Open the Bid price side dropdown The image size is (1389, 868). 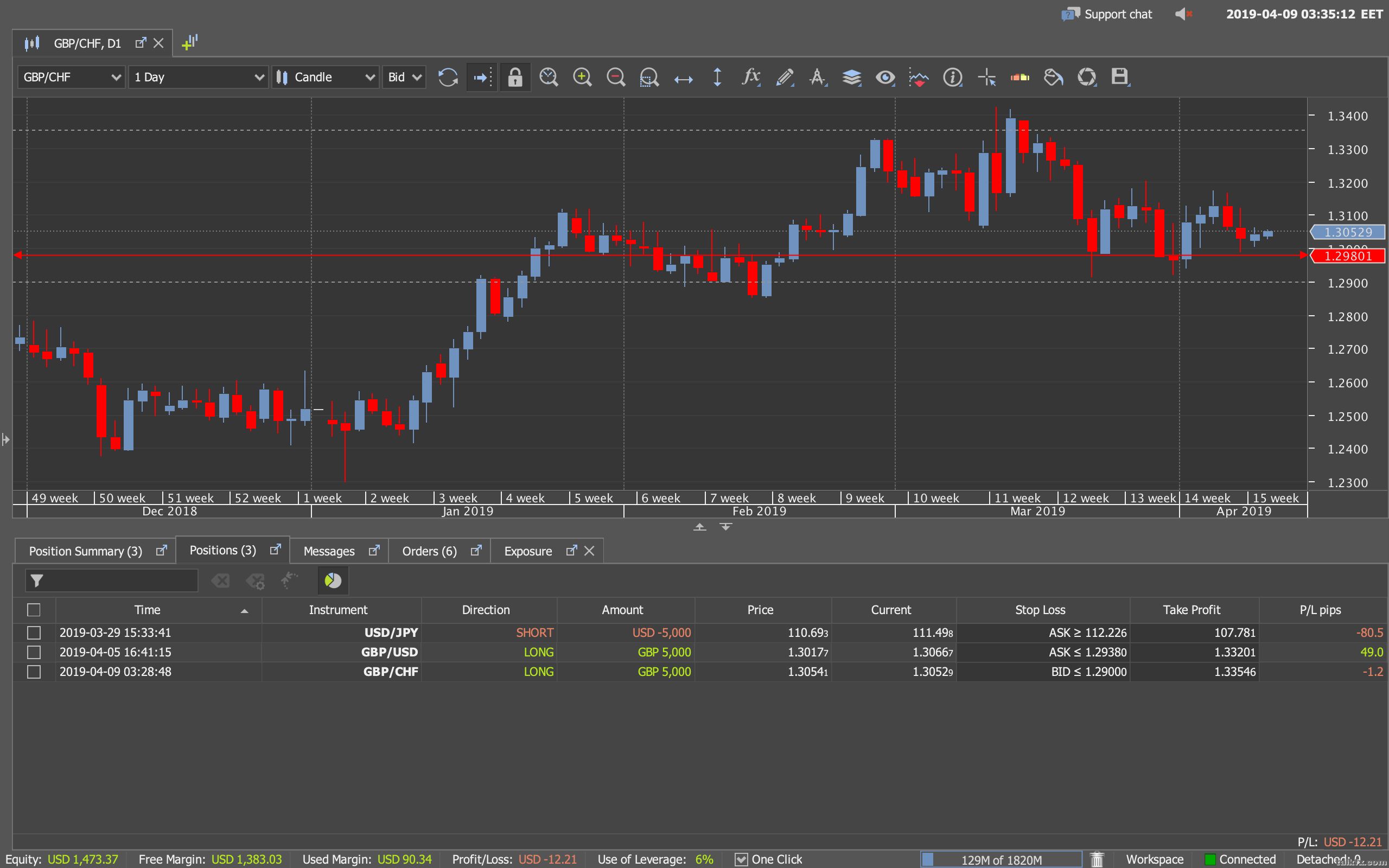pos(405,77)
